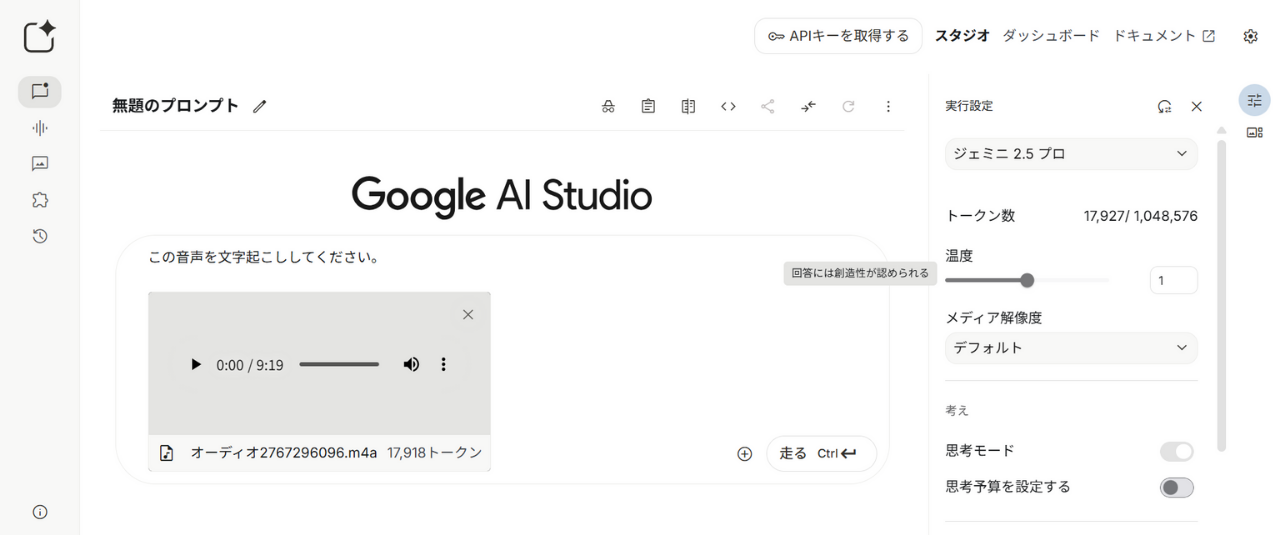Image resolution: width=1280 pixels, height=535 pixels.
Task: Click the incognito icon in prompt toolbar
Action: [x=608, y=106]
